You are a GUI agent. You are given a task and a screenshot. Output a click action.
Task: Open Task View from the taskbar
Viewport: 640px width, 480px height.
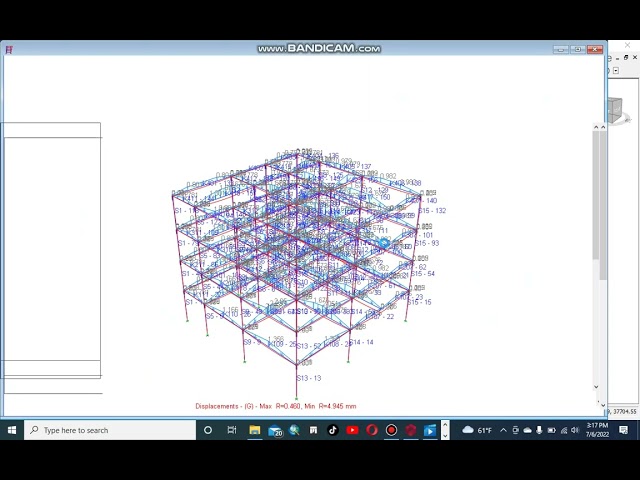[232, 430]
